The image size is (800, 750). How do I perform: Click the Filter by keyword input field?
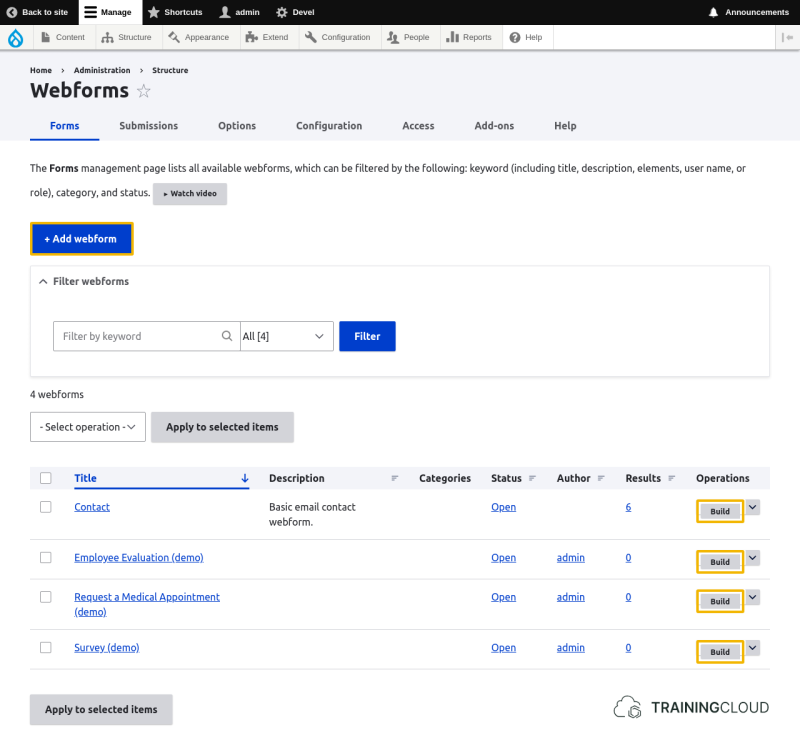click(x=146, y=336)
